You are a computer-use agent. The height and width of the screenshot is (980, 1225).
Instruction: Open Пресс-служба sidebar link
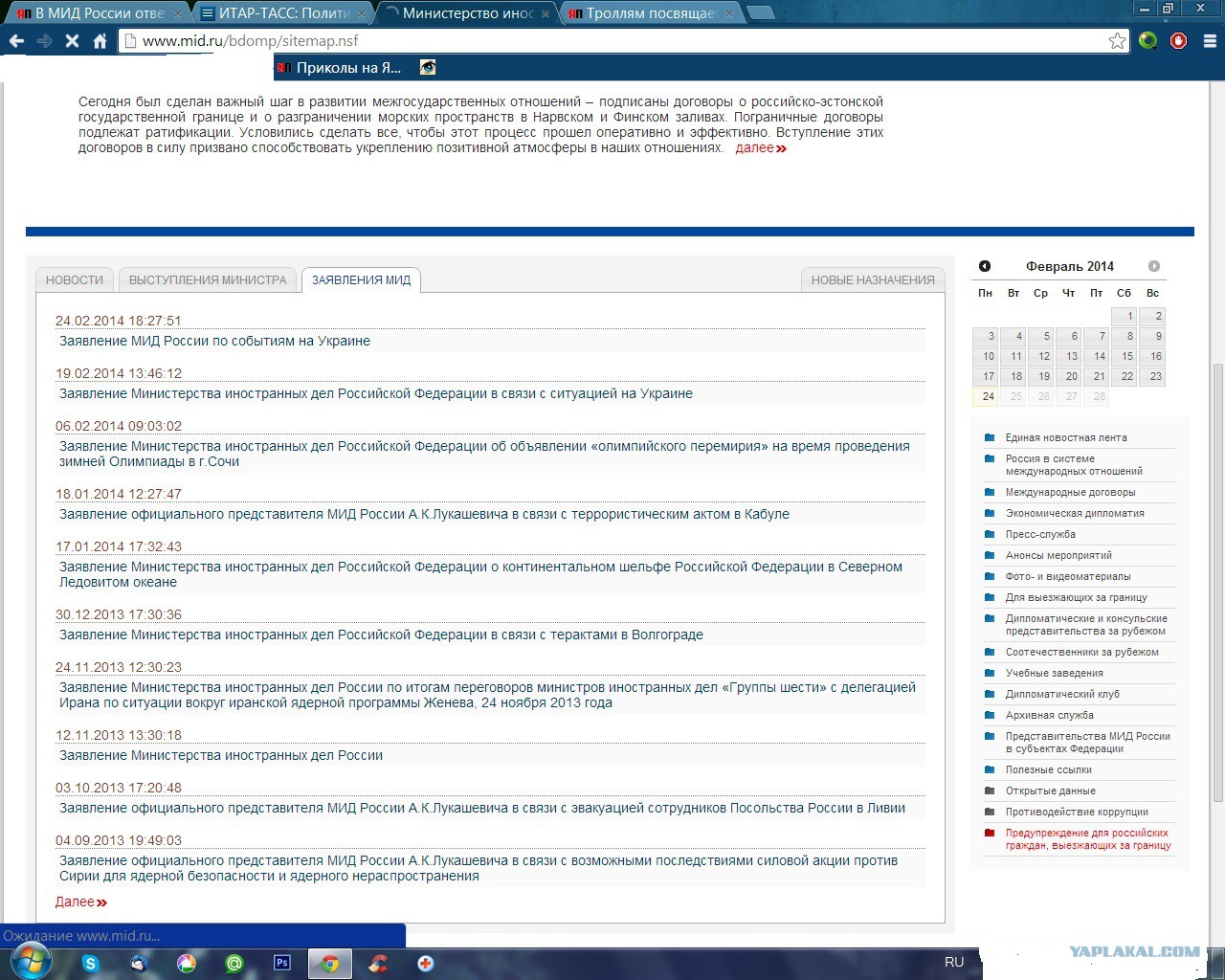coord(1040,534)
